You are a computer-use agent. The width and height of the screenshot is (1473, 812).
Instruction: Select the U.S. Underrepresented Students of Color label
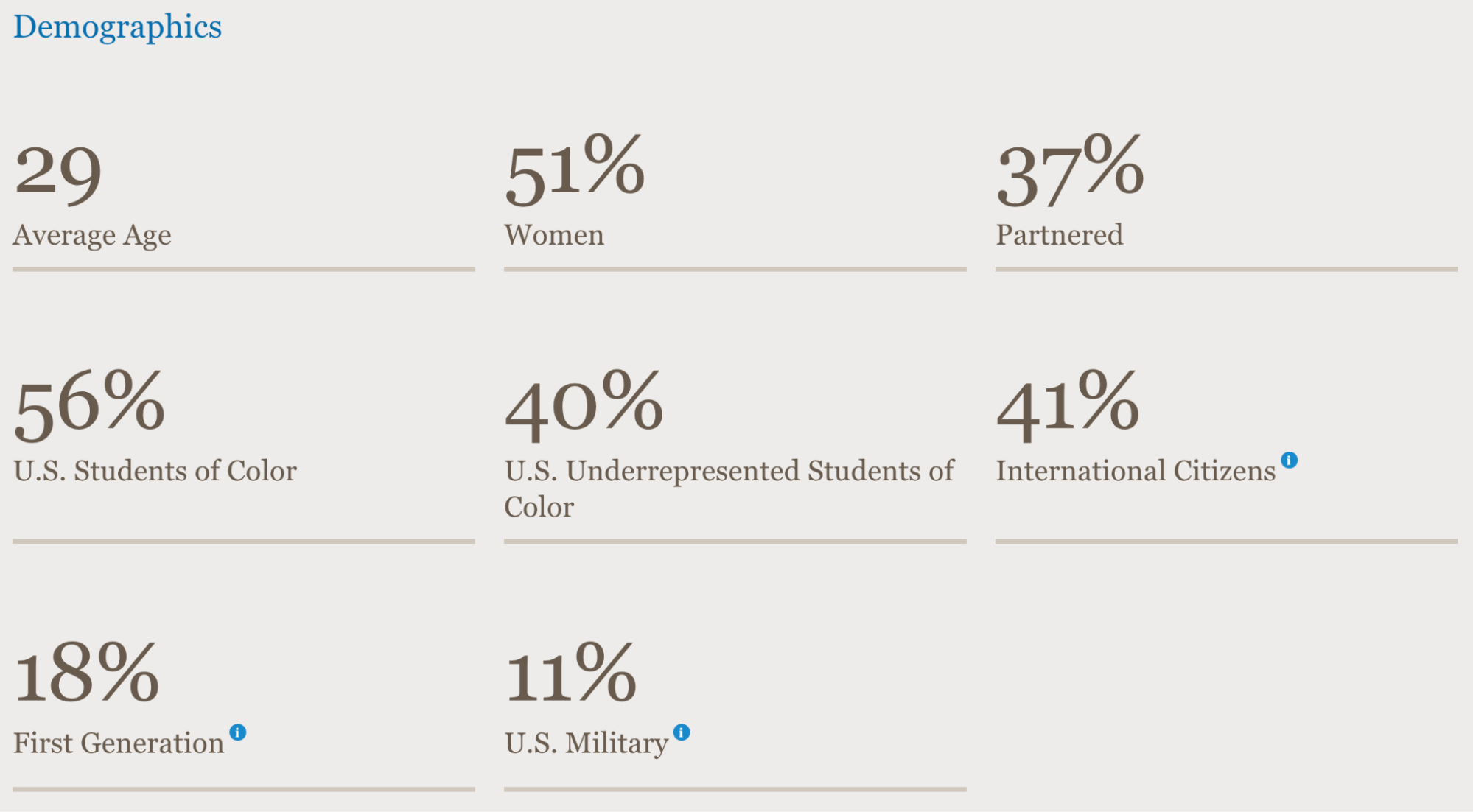(x=728, y=488)
